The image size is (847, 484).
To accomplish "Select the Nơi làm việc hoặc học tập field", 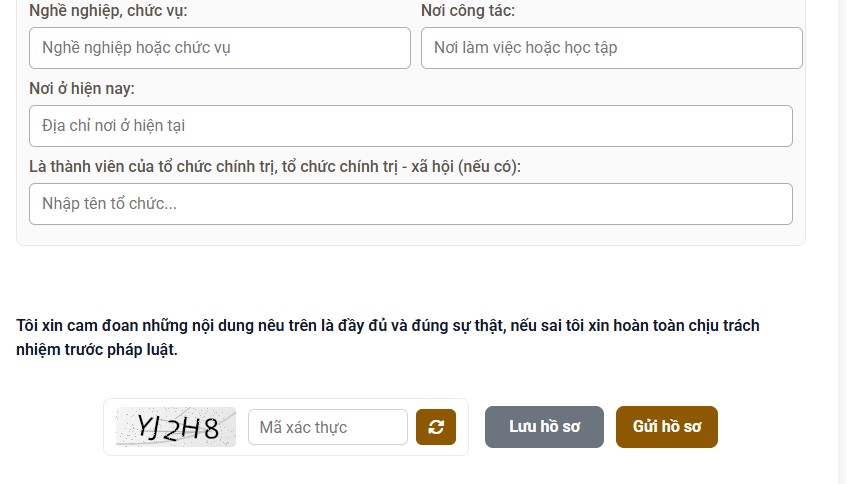I will click(611, 48).
